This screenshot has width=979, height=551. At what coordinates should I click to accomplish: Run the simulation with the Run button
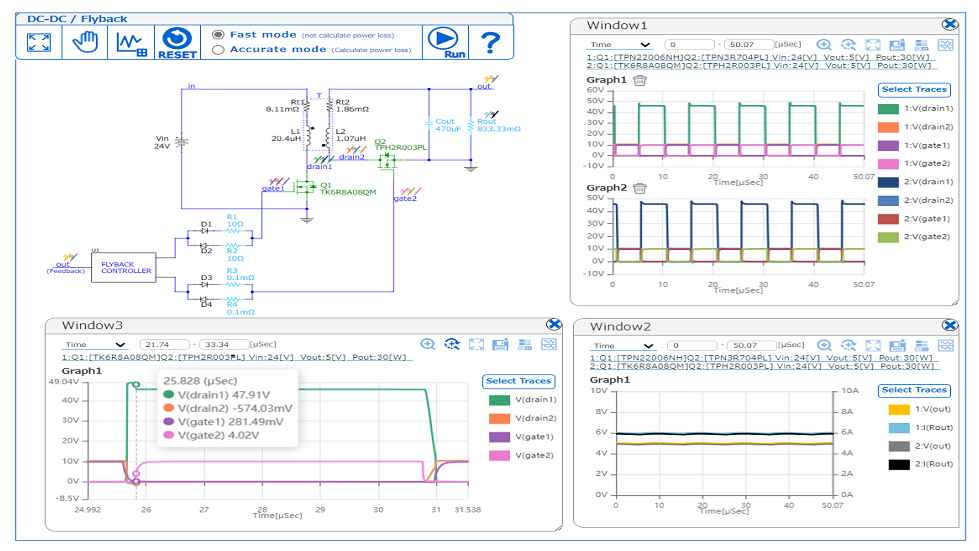click(x=444, y=43)
